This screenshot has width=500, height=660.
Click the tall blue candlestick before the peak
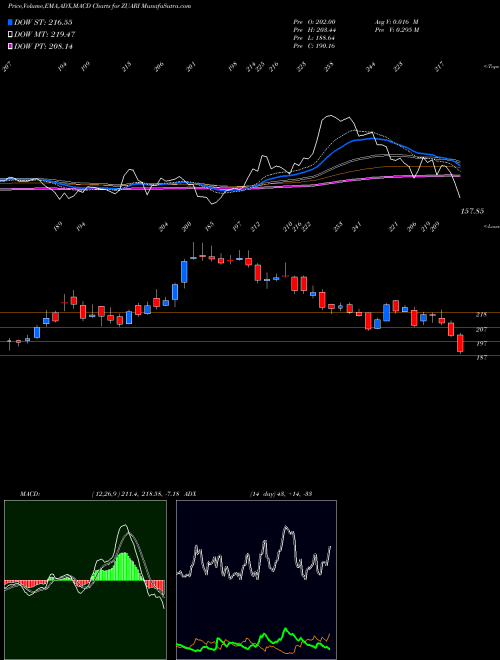tap(184, 272)
